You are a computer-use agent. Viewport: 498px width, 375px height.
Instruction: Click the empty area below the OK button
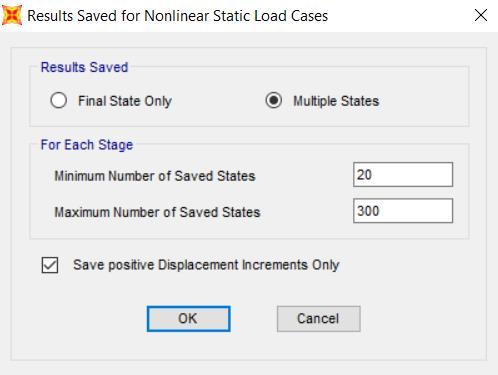189,346
